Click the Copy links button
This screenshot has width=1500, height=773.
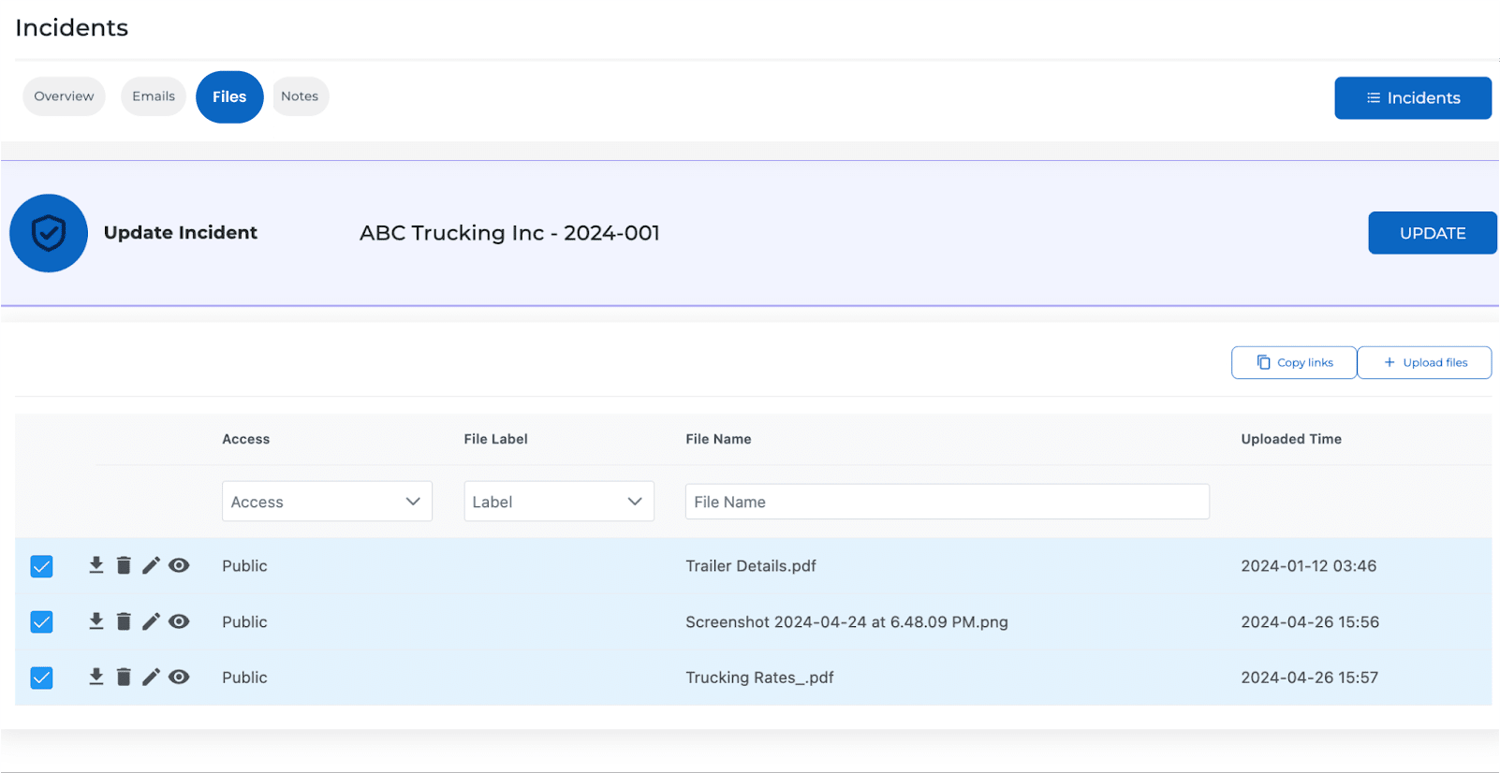1294,363
